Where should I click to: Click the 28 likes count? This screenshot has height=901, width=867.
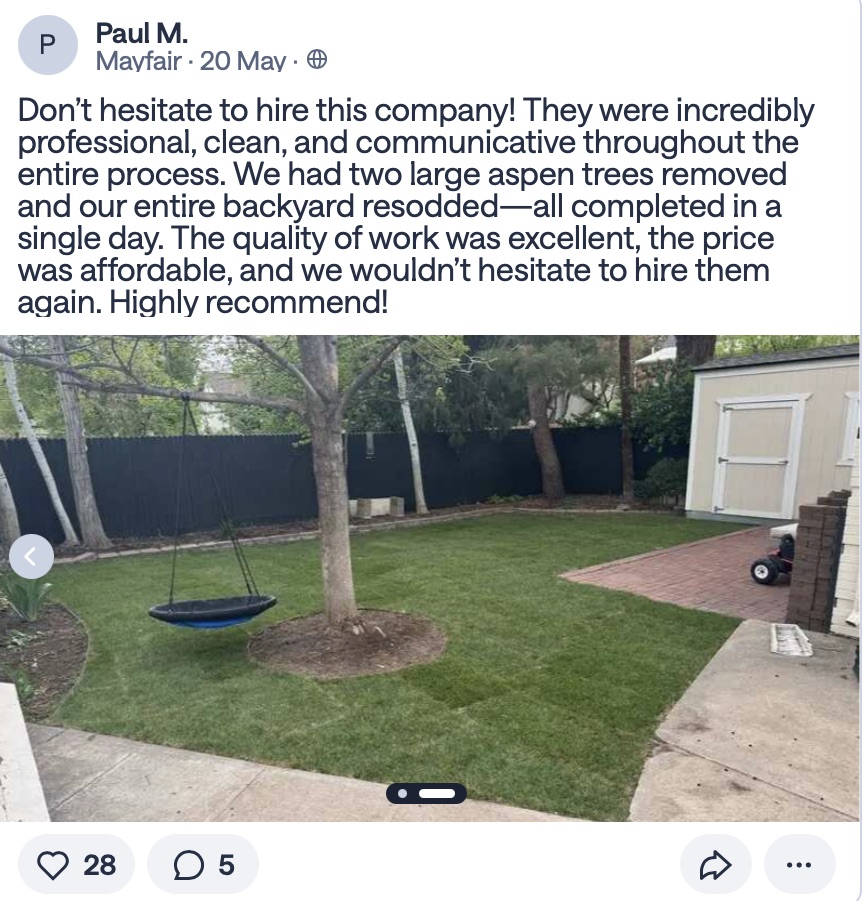99,865
